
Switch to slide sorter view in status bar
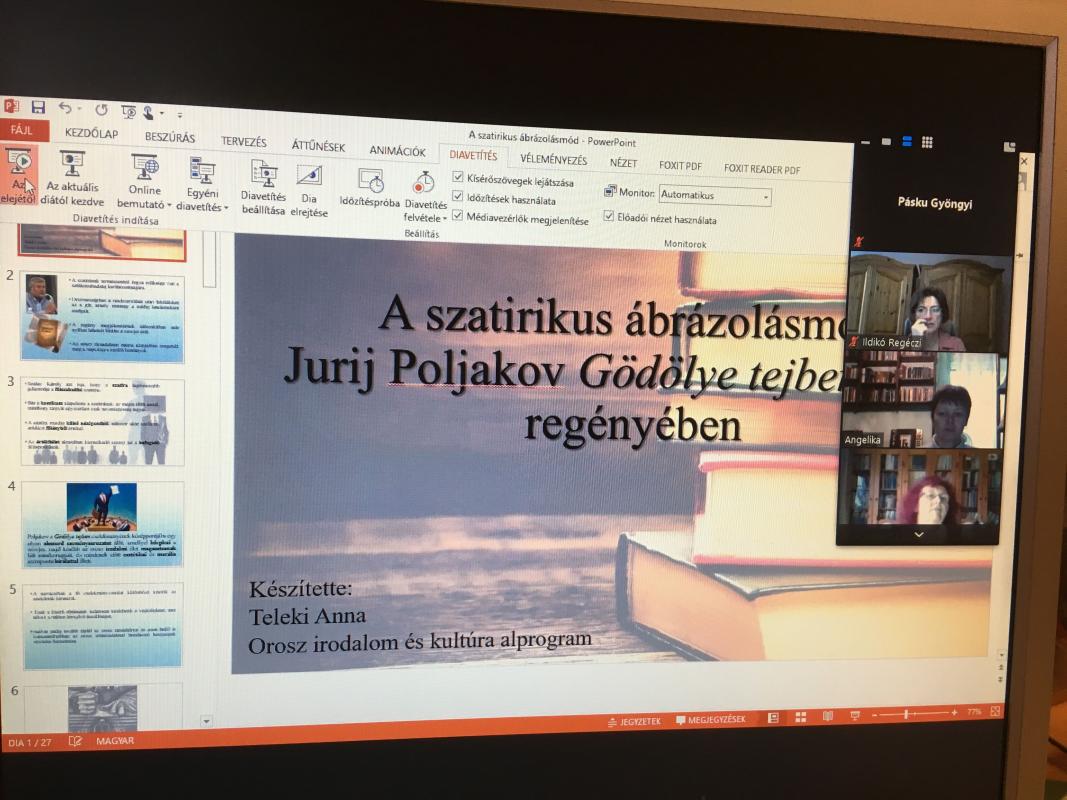(800, 717)
